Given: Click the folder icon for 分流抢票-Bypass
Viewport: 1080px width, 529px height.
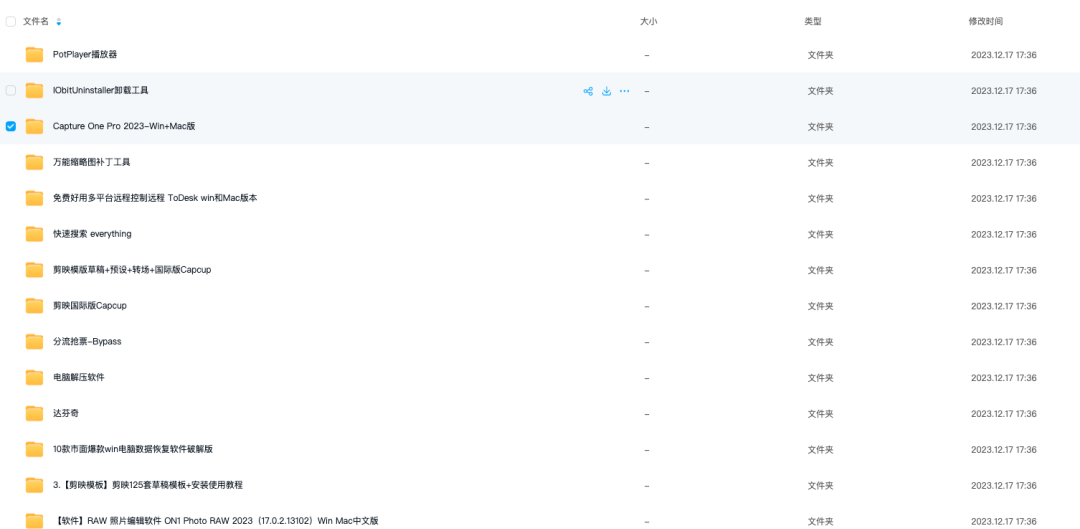Looking at the screenshot, I should pyautogui.click(x=34, y=341).
